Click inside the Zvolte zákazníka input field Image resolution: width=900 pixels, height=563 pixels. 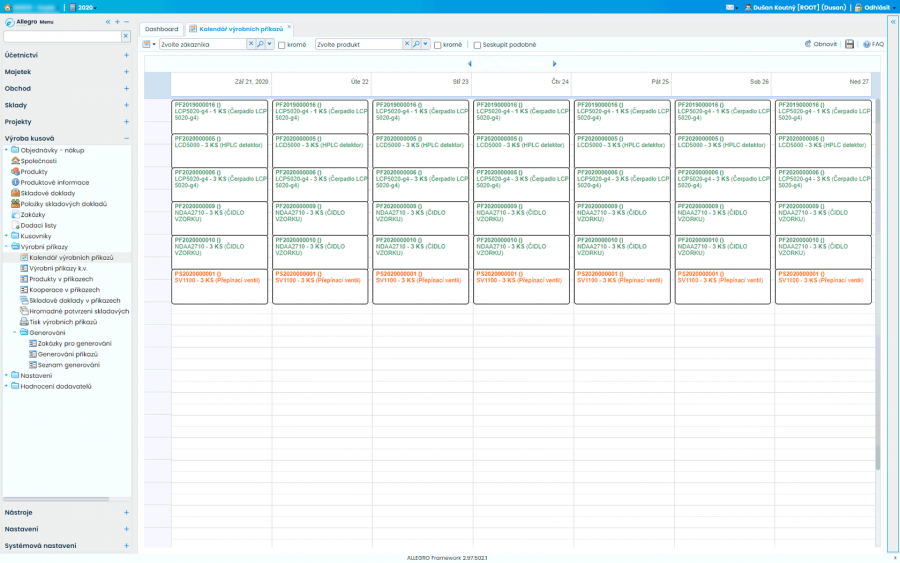tap(200, 44)
